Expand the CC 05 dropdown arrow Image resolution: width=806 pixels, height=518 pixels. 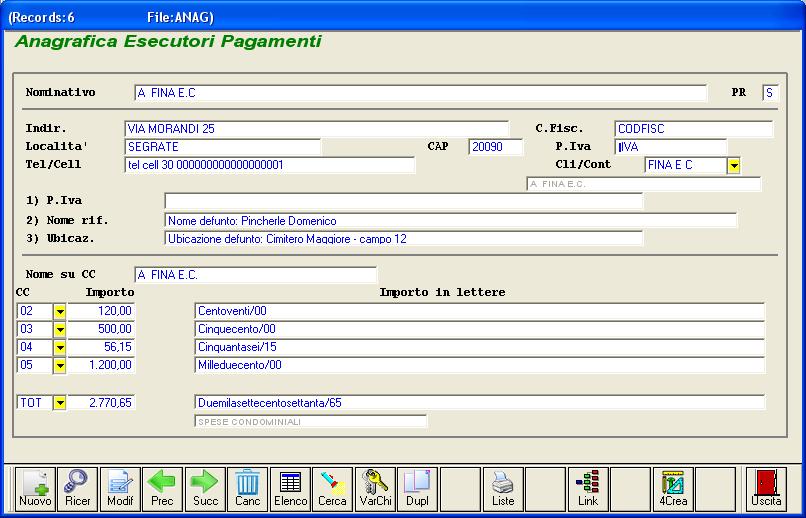[60, 365]
